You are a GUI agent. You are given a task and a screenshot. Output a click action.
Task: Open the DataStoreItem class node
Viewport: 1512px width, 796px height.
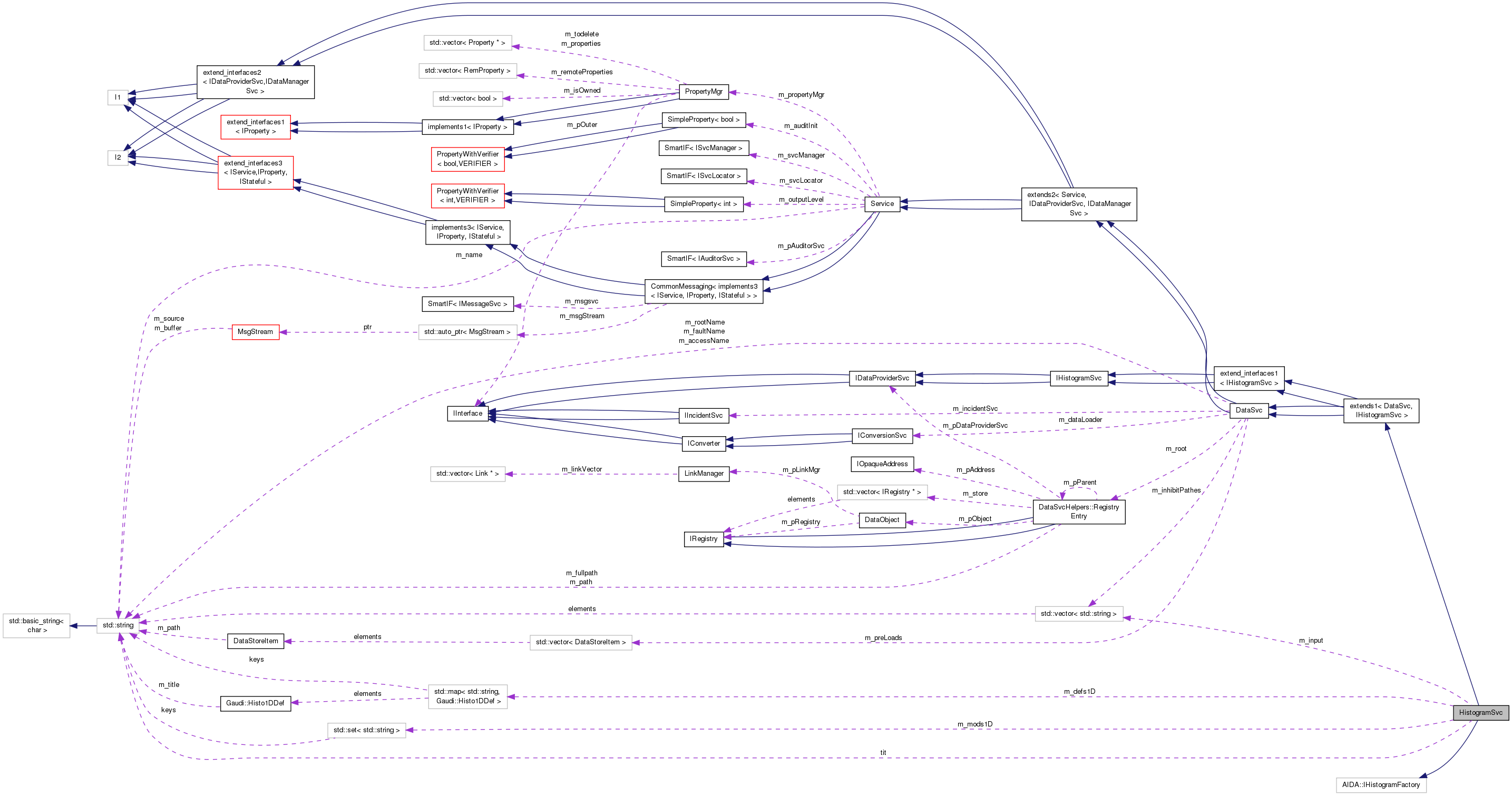point(255,641)
